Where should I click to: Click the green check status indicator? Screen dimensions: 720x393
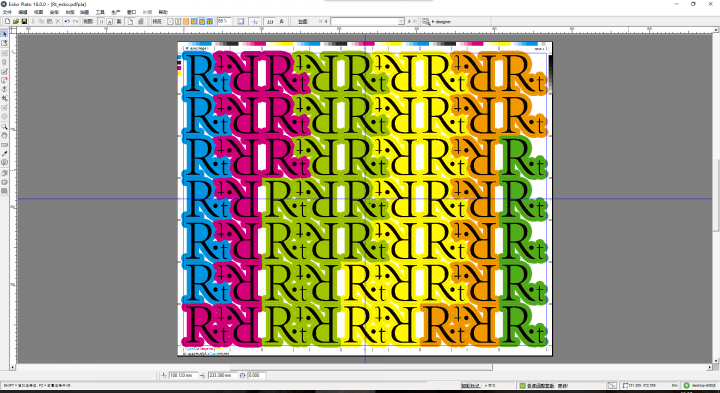pyautogui.click(x=522, y=386)
